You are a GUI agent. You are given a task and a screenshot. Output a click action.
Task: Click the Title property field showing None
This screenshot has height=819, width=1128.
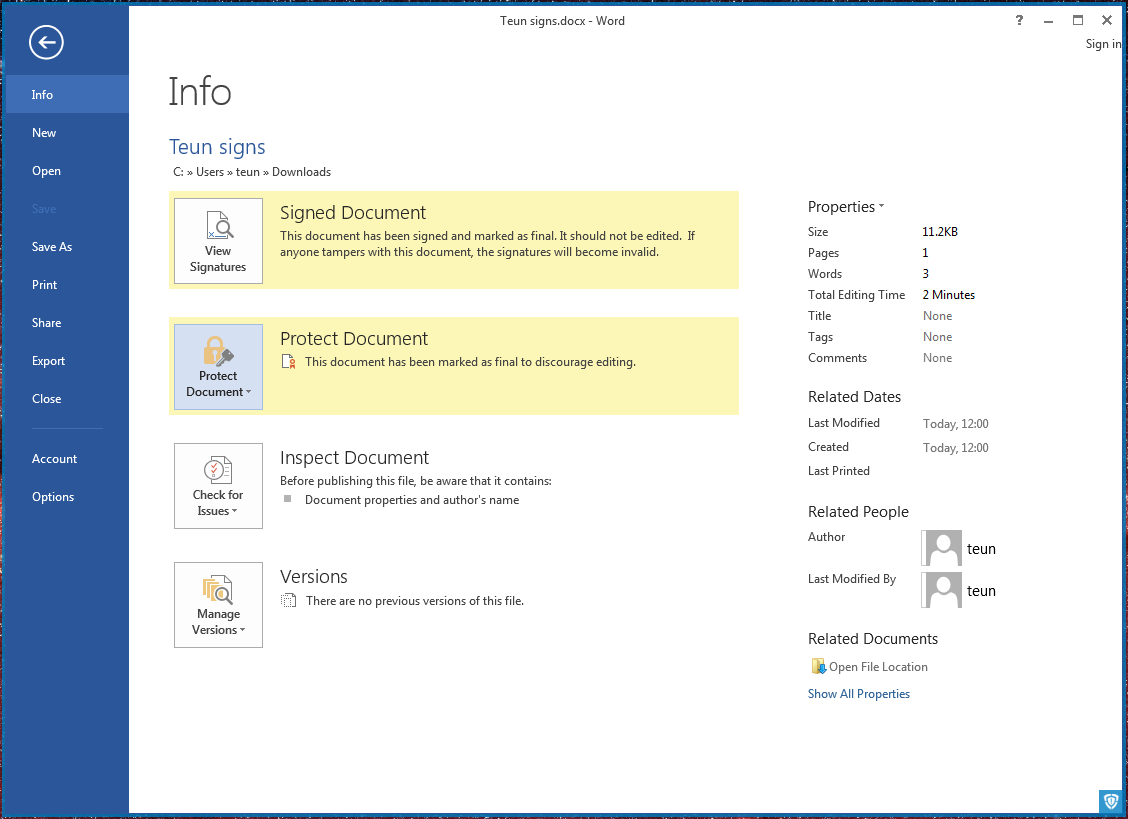[937, 316]
